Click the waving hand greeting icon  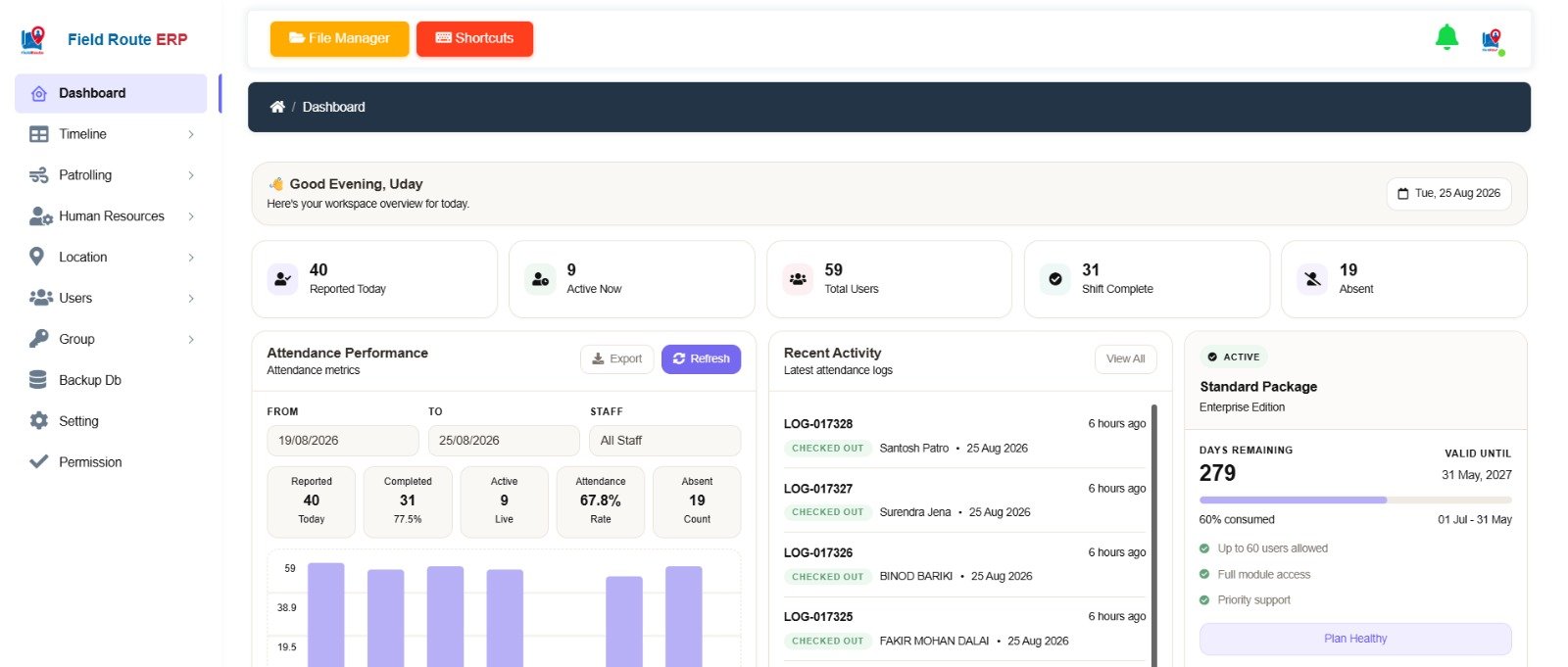(x=276, y=183)
